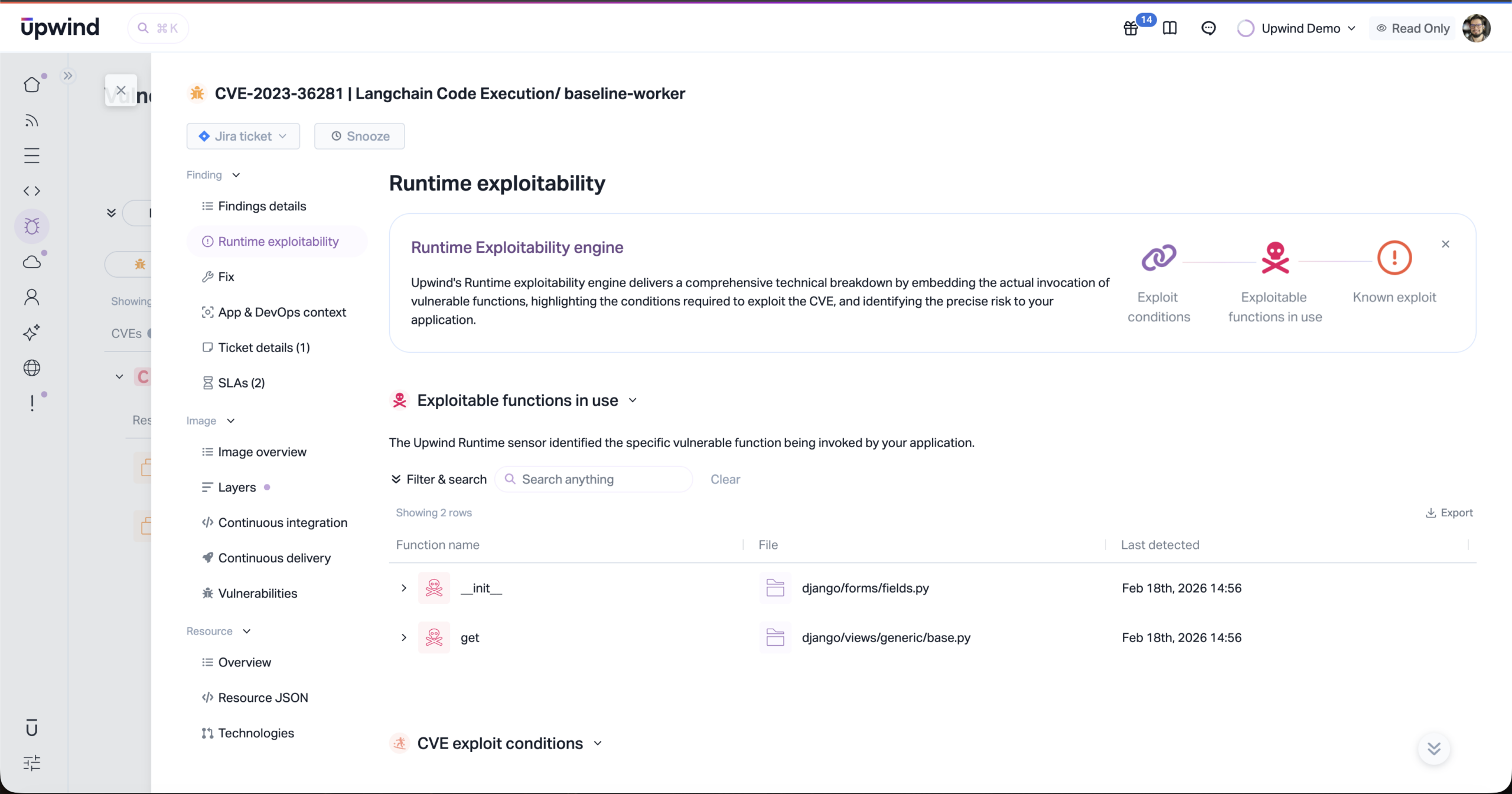Select Findings details in the menu
Screen dimensions: 1512x794
pos(262,206)
